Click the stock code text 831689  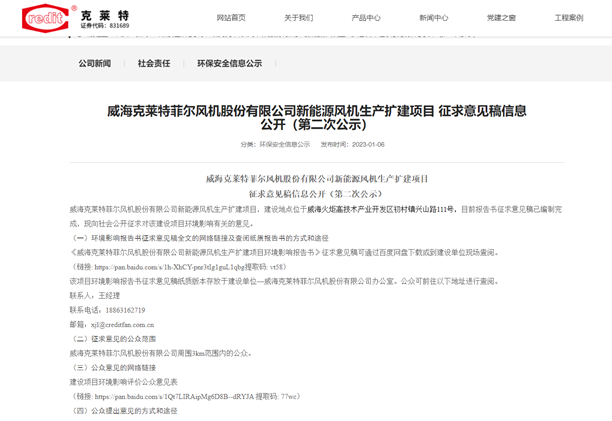click(x=119, y=25)
